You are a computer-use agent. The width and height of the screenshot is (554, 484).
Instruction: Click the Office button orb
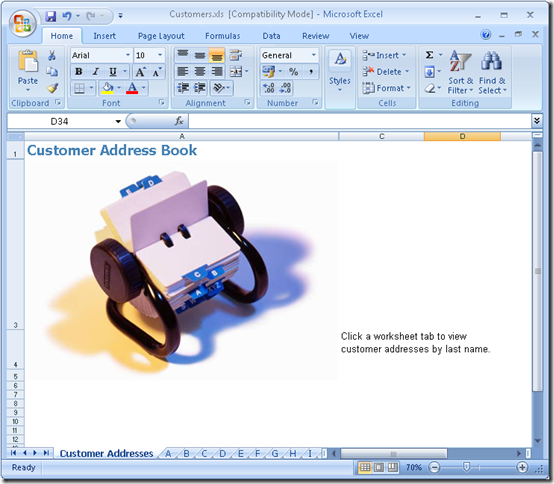point(22,23)
